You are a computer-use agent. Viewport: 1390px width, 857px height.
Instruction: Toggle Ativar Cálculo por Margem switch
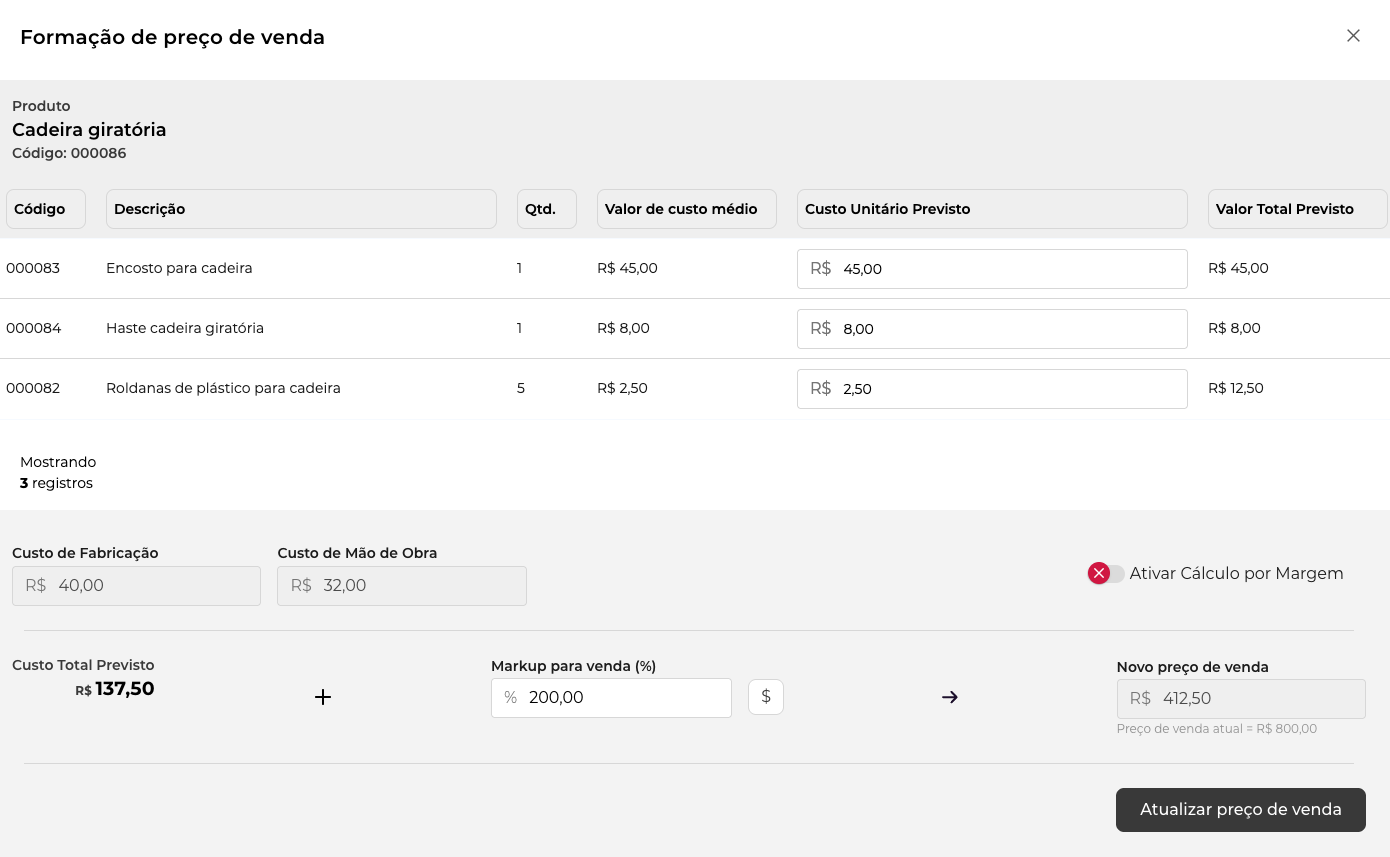click(x=1106, y=573)
